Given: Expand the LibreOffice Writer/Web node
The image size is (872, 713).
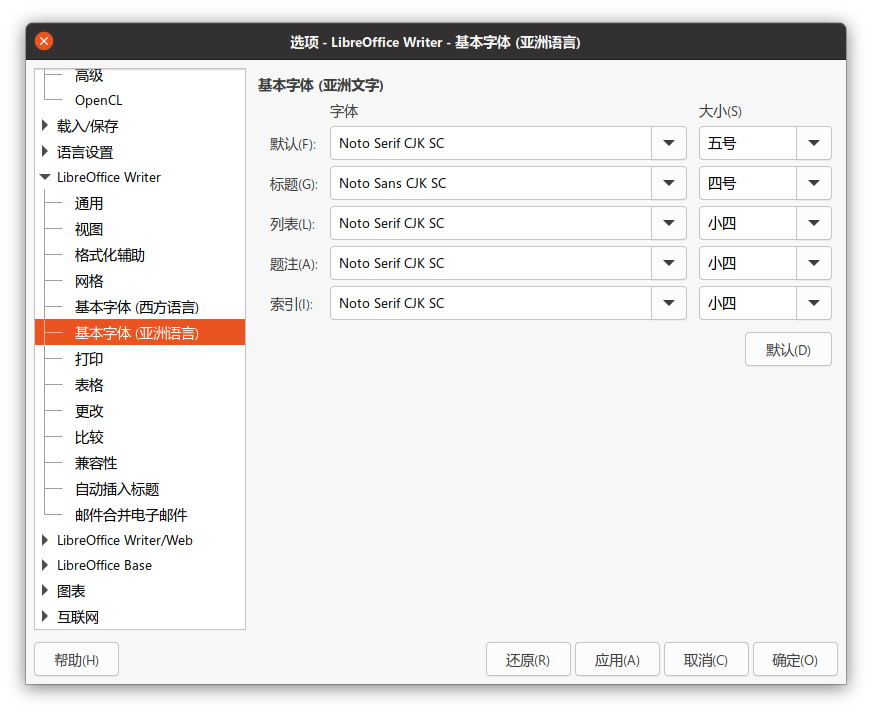Looking at the screenshot, I should click(x=45, y=540).
